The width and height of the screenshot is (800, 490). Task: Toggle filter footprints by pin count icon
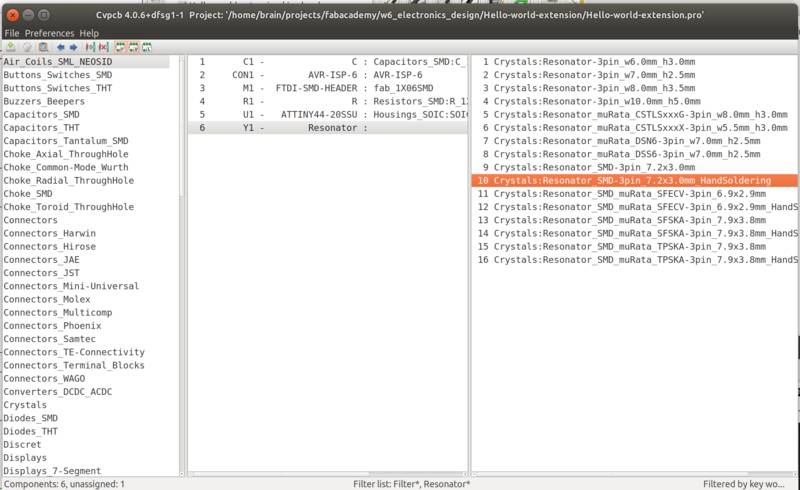coord(134,47)
